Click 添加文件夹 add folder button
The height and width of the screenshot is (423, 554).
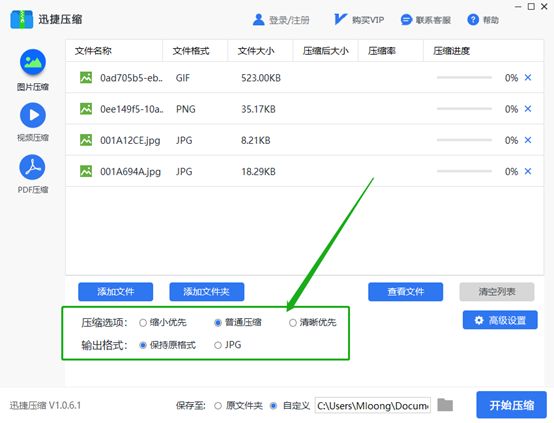click(207, 292)
